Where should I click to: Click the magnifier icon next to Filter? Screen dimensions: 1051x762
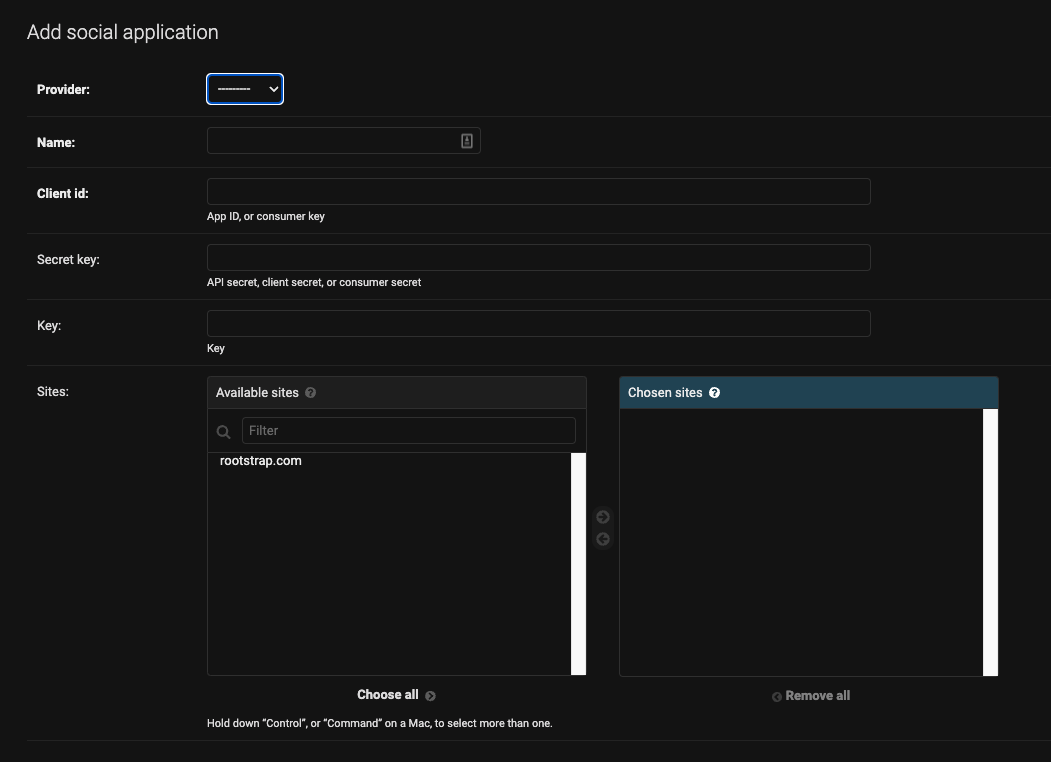pos(224,432)
